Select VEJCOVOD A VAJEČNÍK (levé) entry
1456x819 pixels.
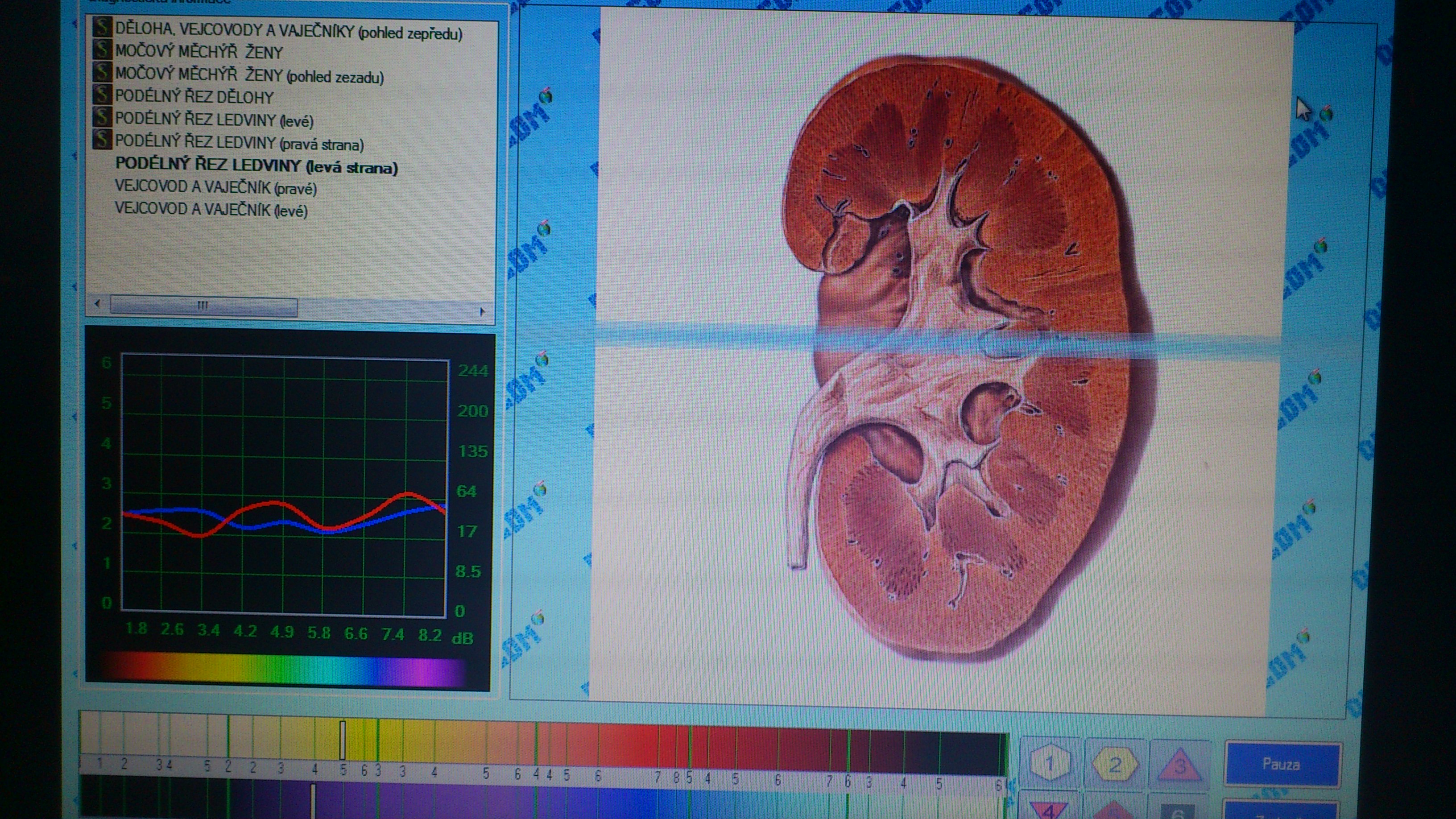click(211, 210)
